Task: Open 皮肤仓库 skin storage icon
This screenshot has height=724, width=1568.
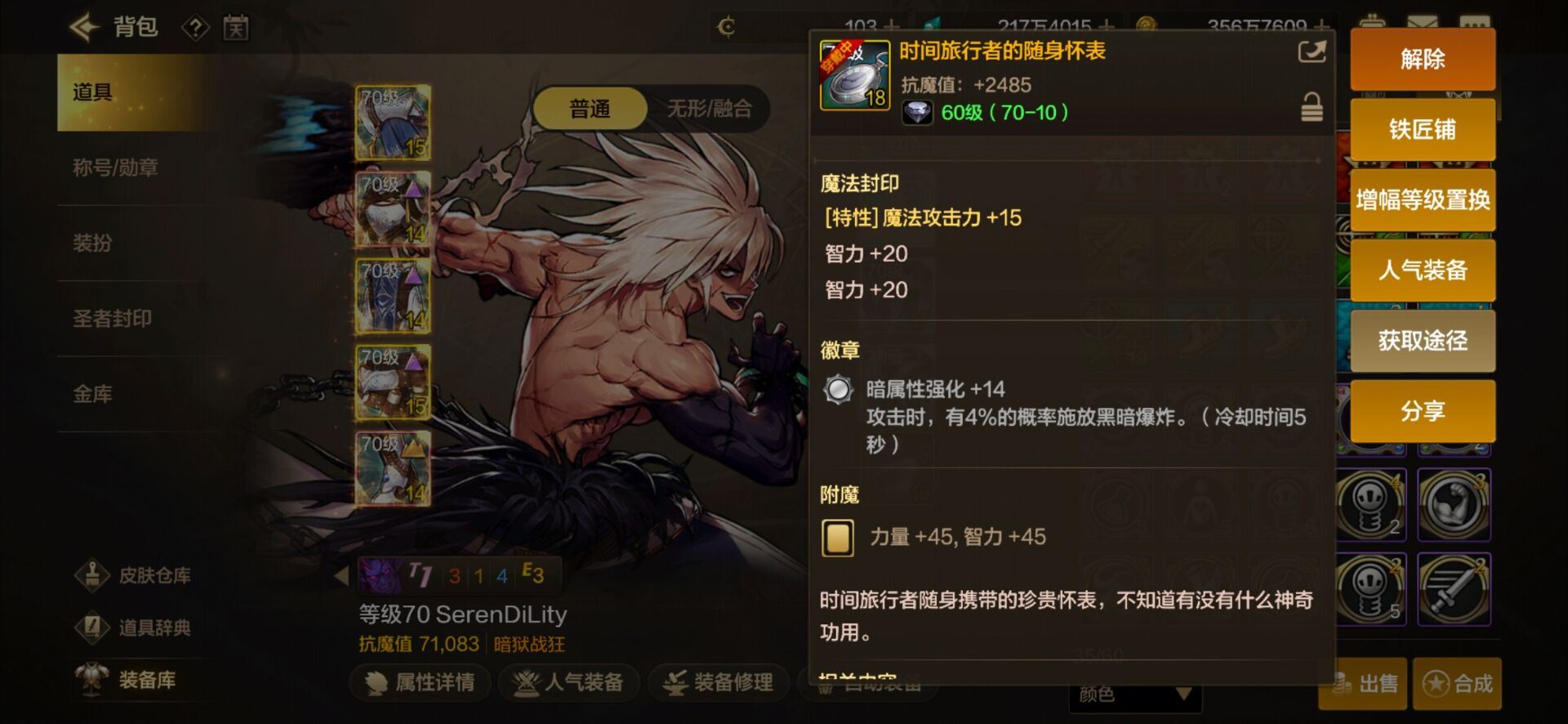Action: (x=92, y=575)
